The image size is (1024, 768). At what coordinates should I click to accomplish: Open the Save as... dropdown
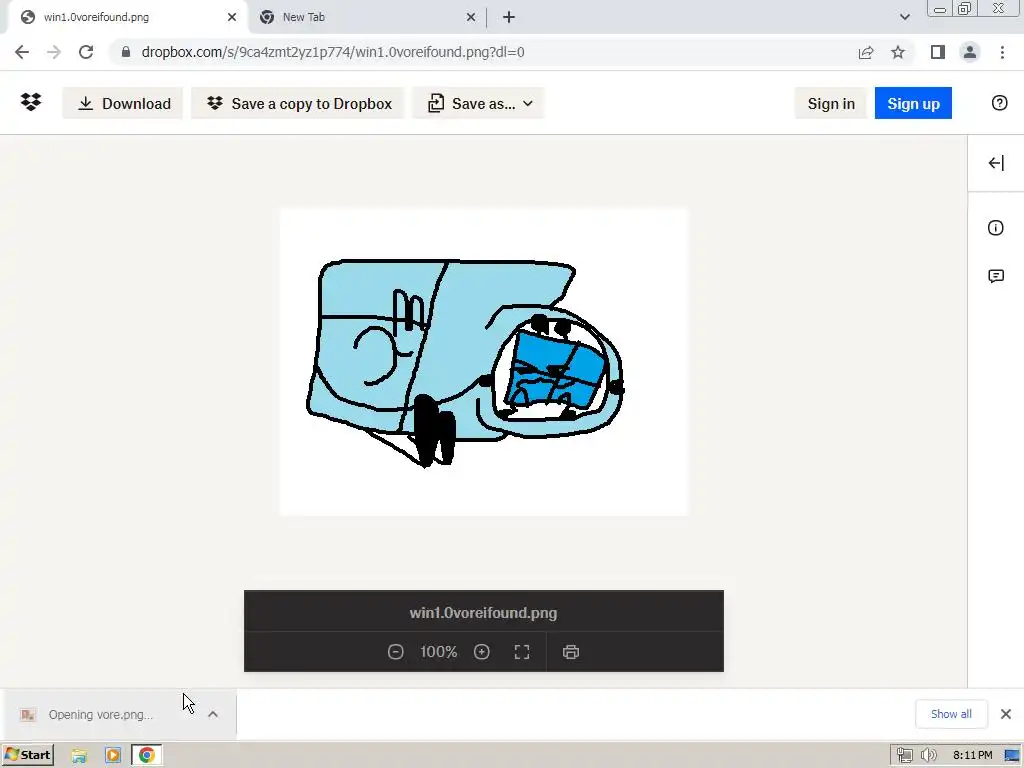point(479,103)
